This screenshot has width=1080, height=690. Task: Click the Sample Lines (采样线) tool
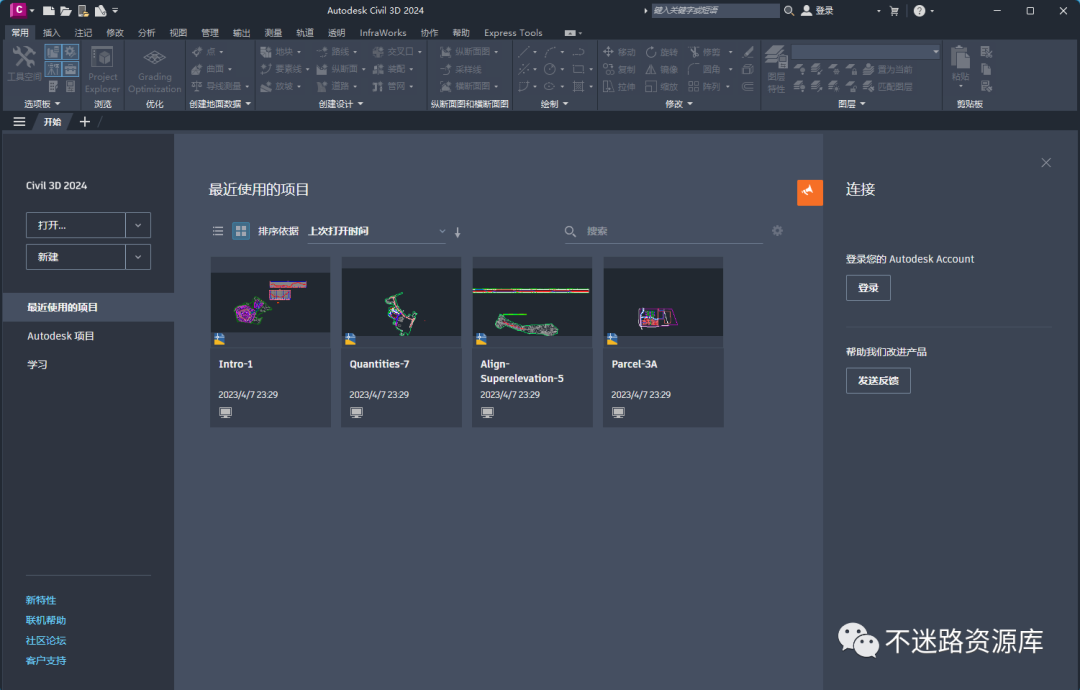(461, 69)
